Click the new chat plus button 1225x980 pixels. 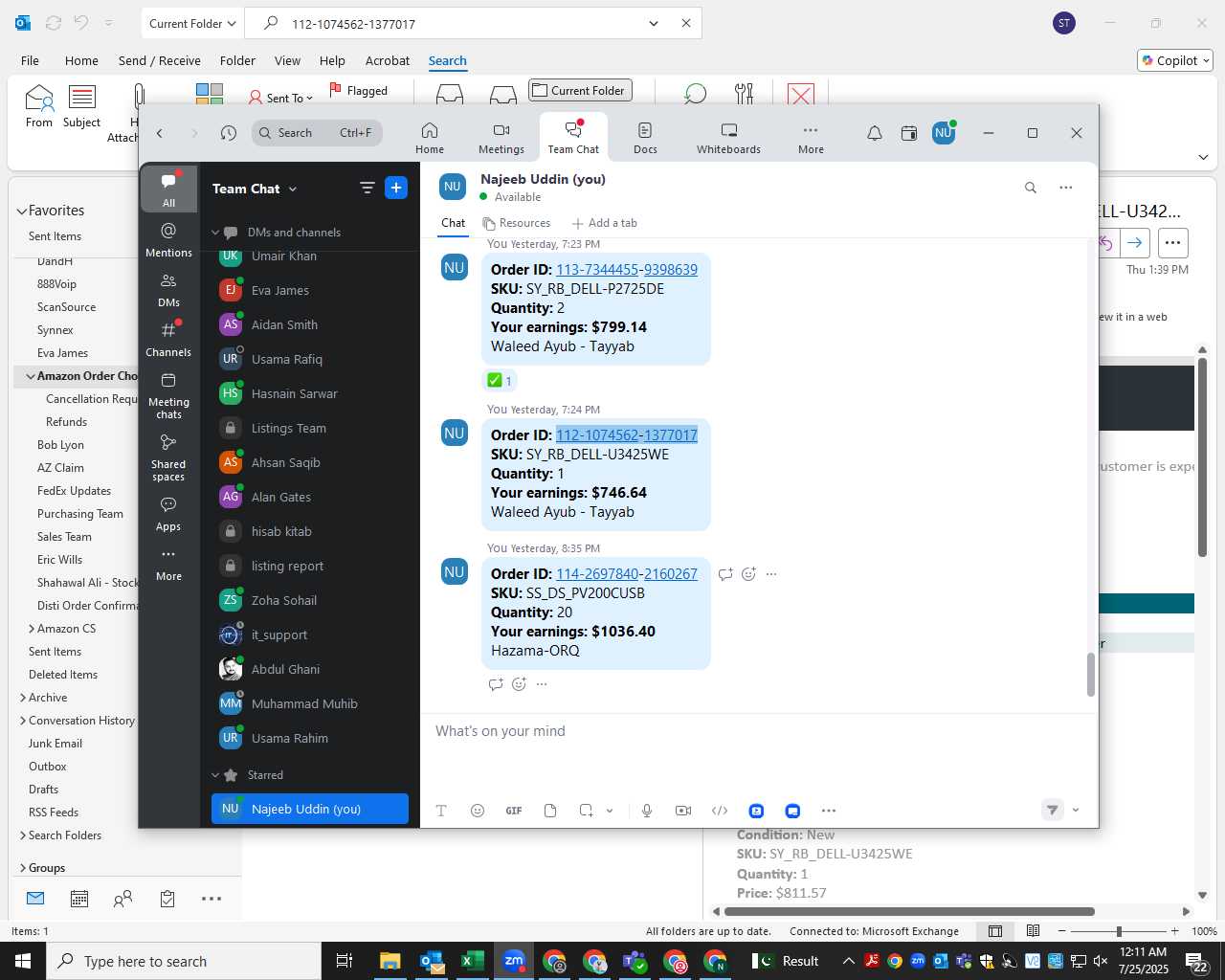pyautogui.click(x=396, y=188)
